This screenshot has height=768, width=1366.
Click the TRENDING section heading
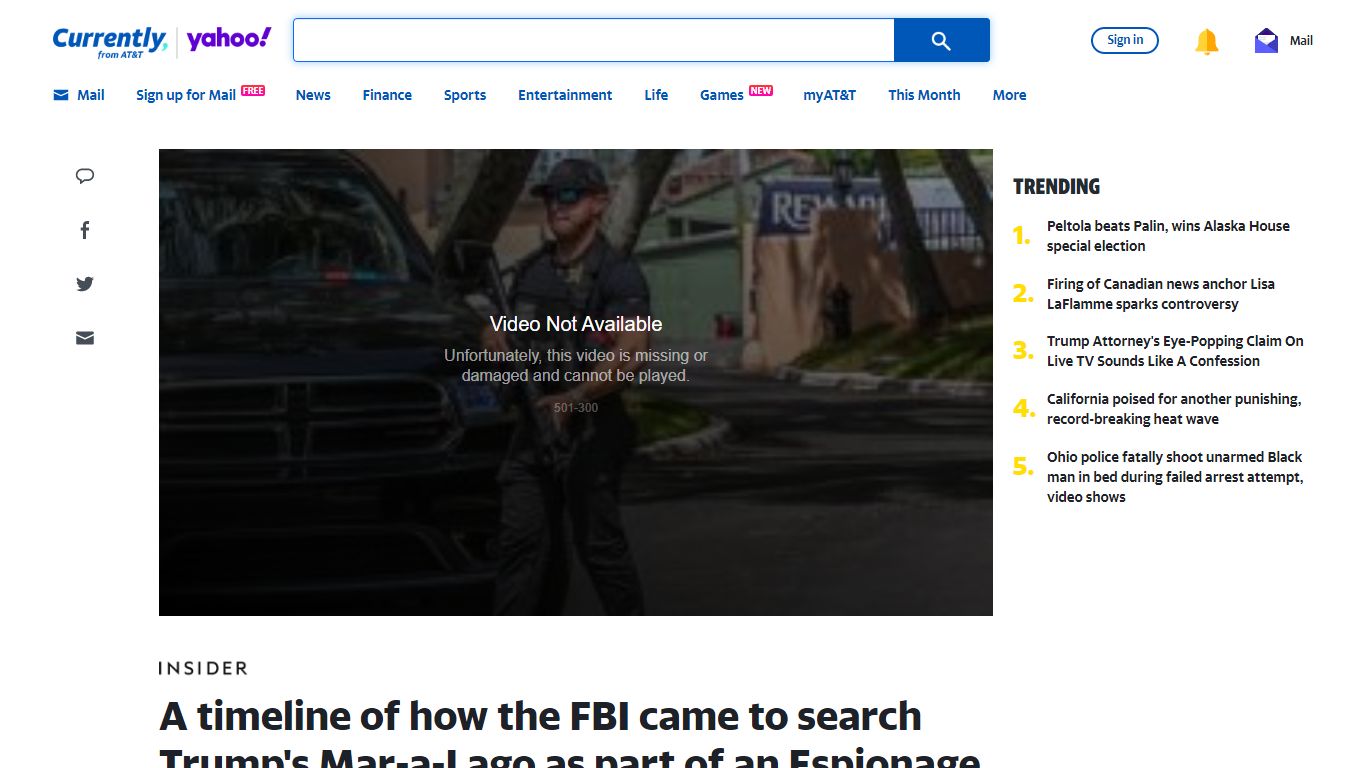(1056, 187)
